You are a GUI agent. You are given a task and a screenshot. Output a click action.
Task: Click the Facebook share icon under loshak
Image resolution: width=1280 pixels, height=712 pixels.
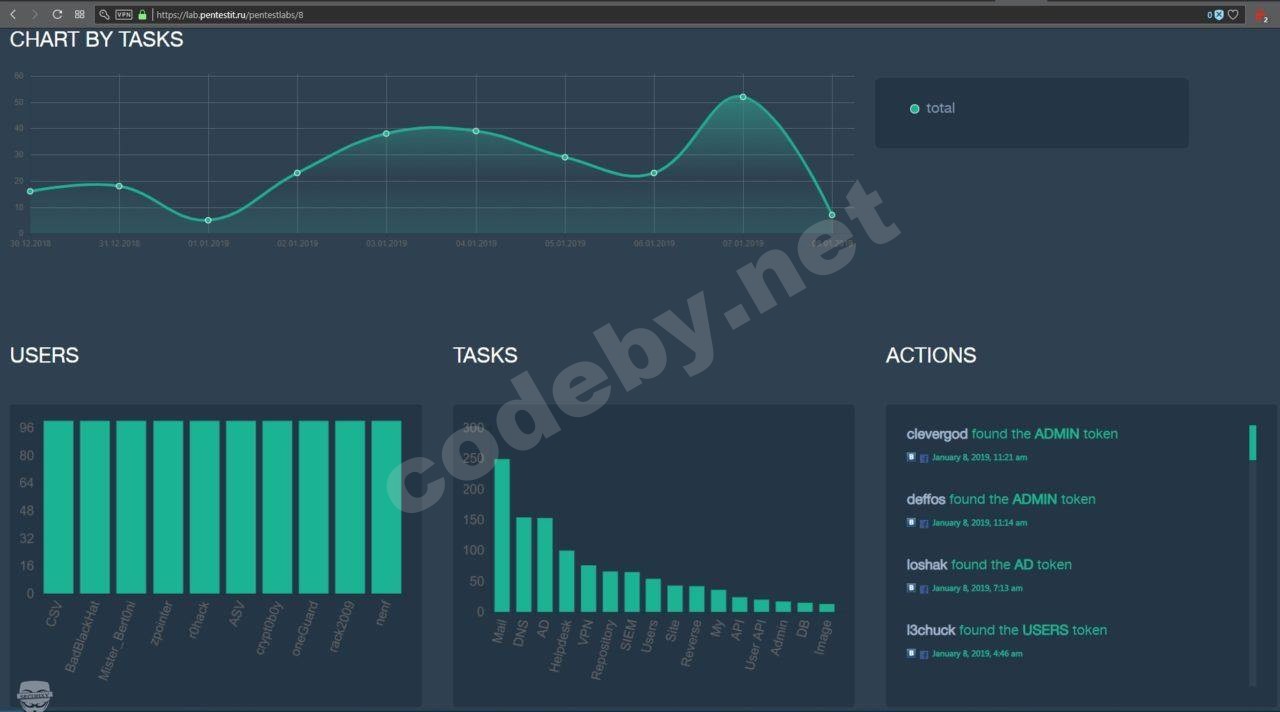point(924,588)
